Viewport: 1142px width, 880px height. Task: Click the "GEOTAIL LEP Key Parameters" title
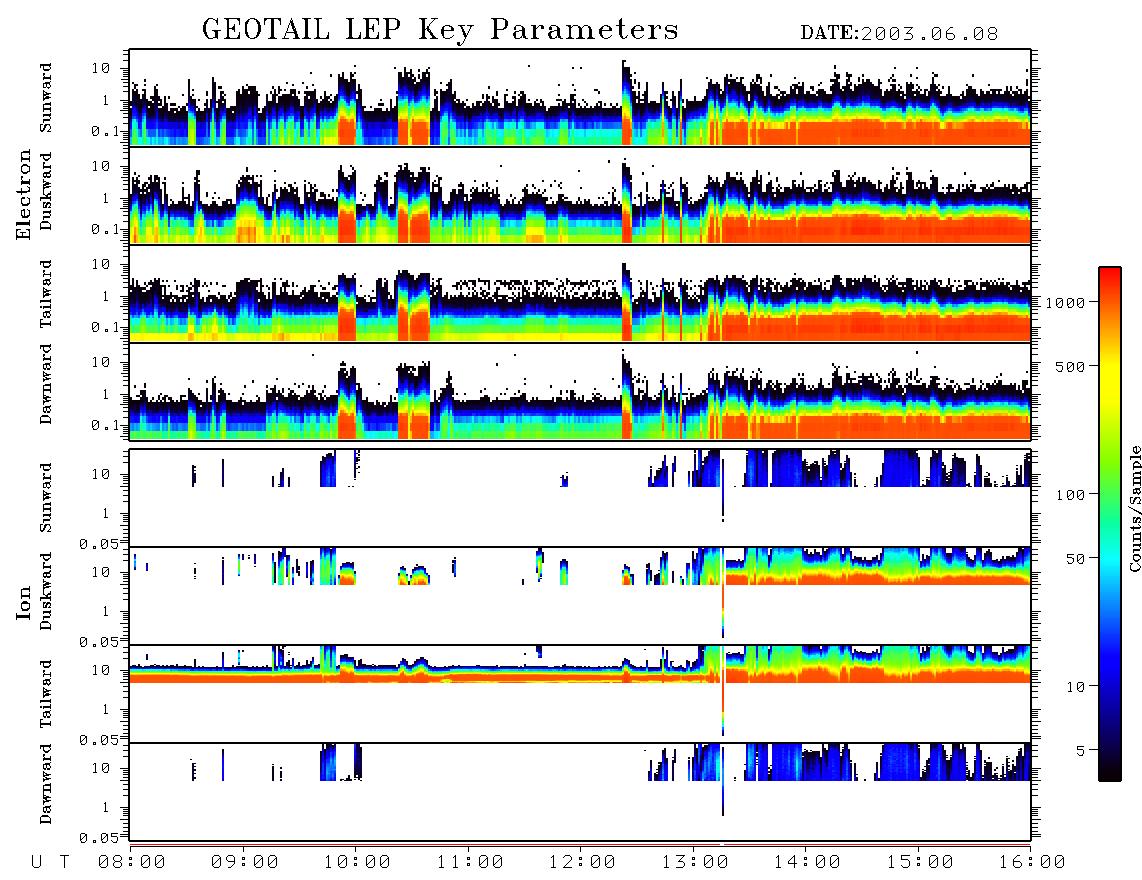(440, 30)
